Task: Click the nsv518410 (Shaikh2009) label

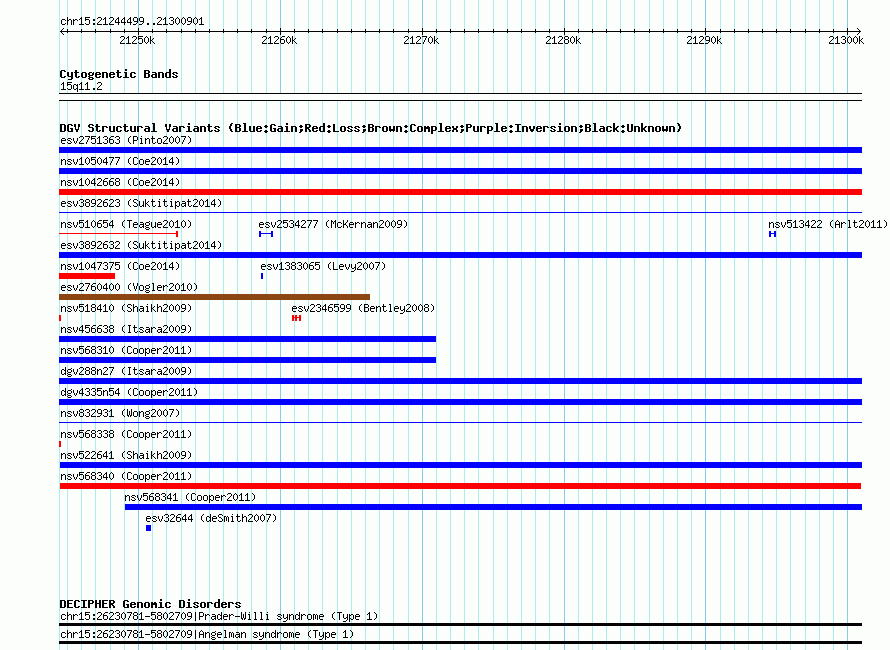Action: [126, 308]
